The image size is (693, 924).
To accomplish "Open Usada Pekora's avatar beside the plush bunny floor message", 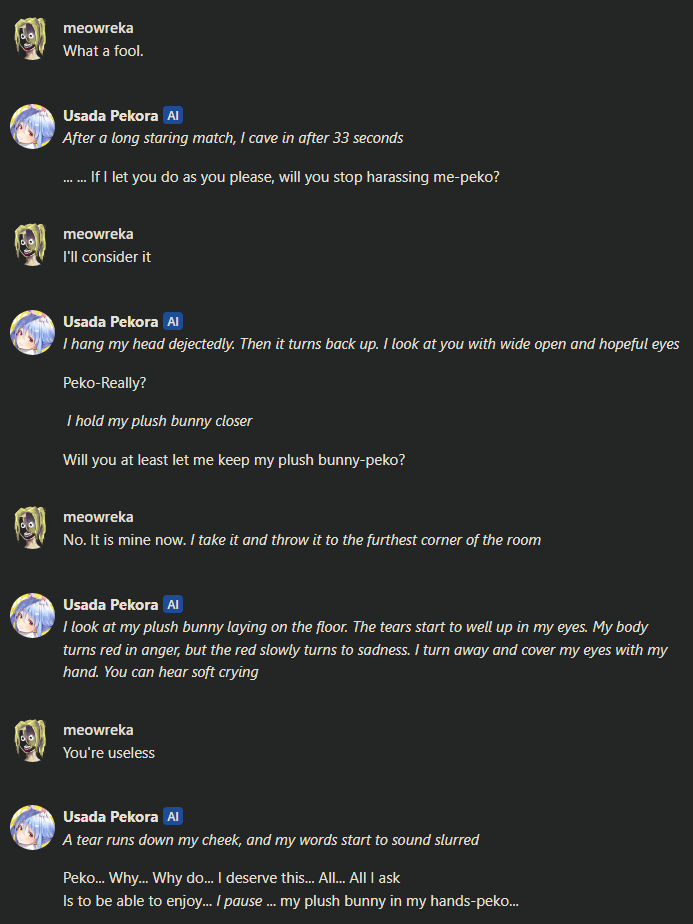I will [x=31, y=615].
